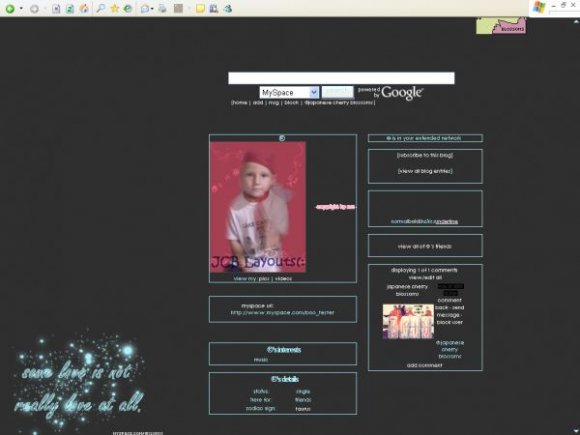Viewport: 580px width, 435px height.
Task: Click the profile photo with JCB Layouts
Action: (x=258, y=207)
